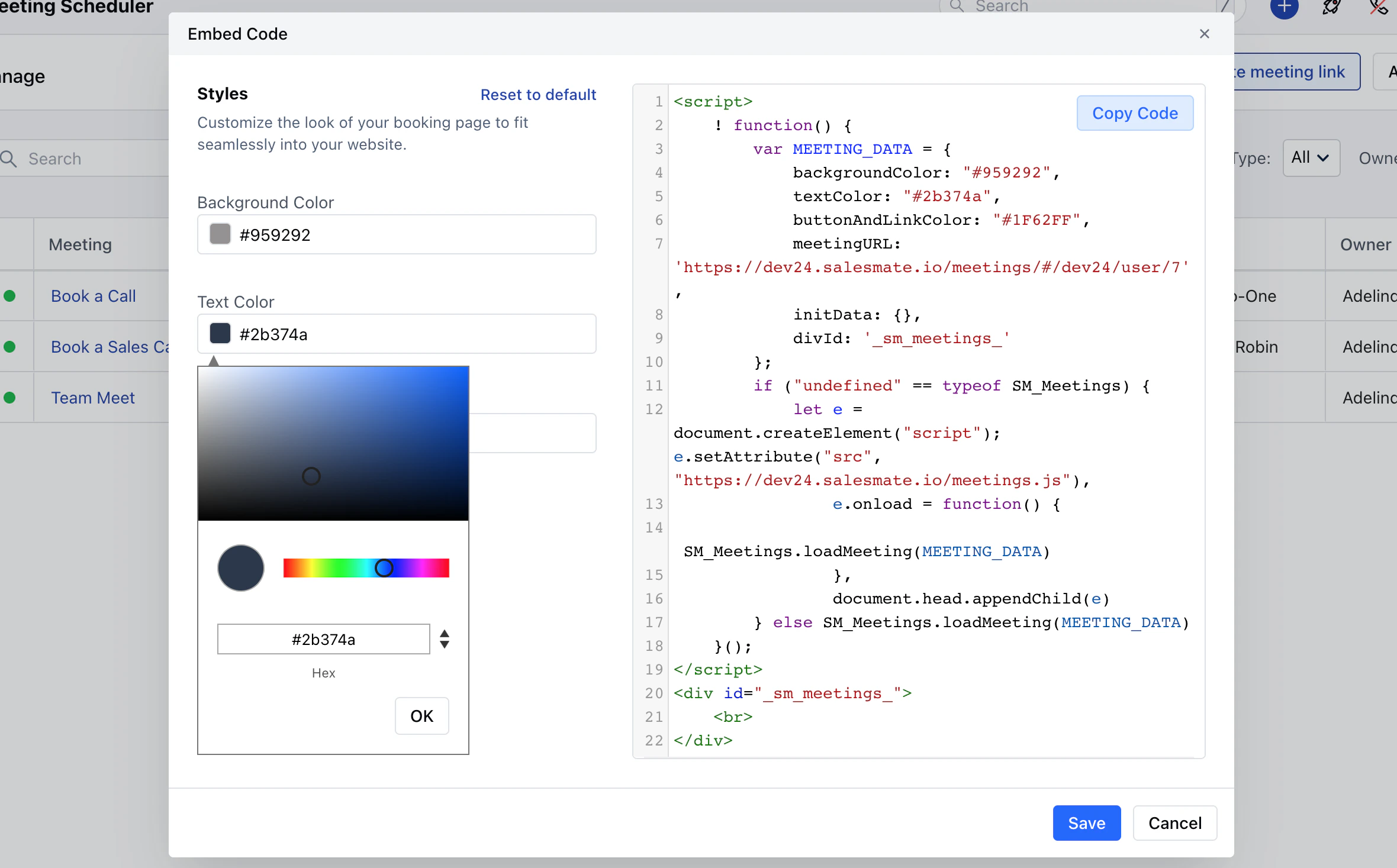Confirm color with the OK button
The width and height of the screenshot is (1397, 868).
[x=422, y=716]
